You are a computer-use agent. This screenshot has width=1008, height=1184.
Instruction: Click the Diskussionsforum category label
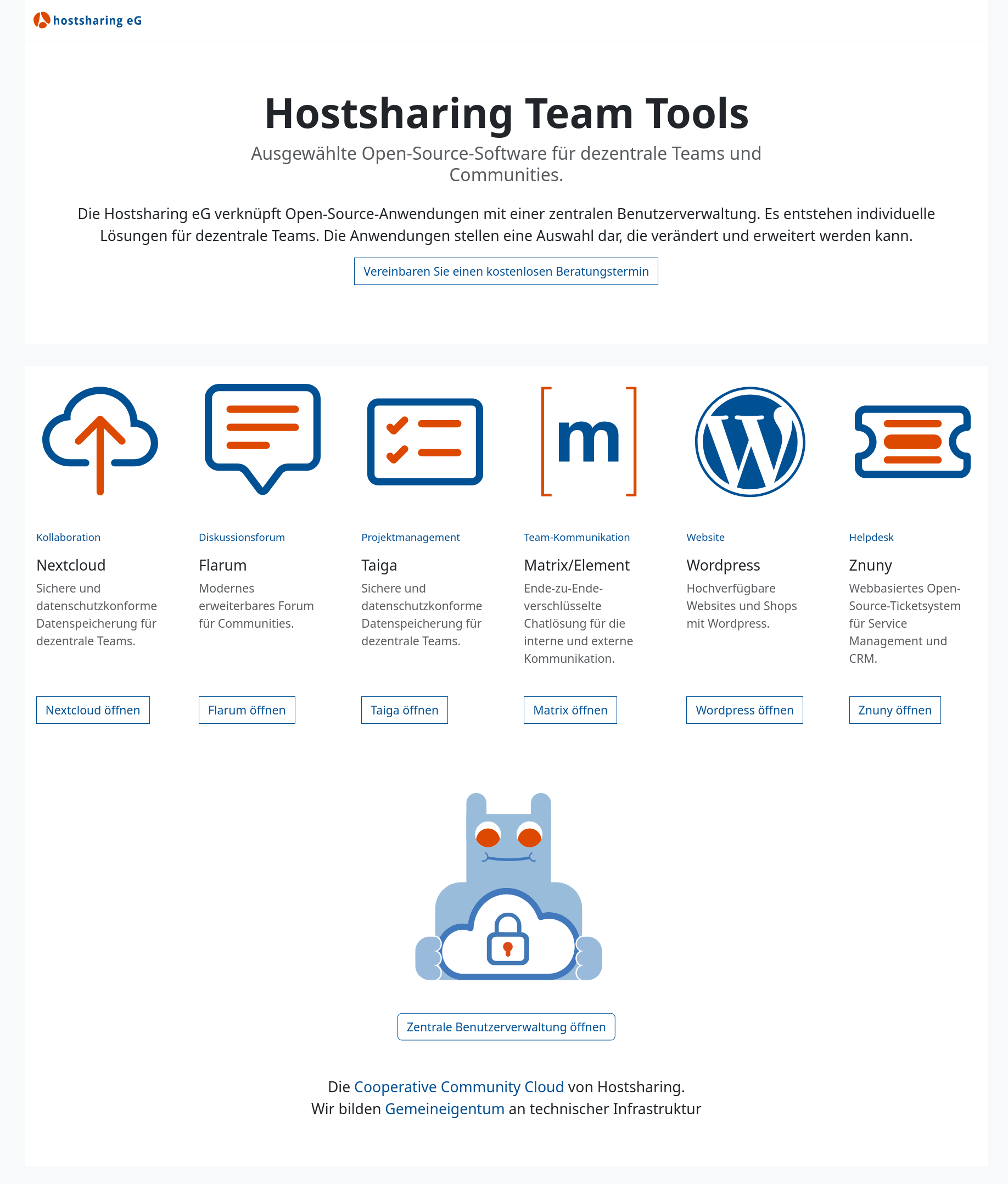(242, 537)
